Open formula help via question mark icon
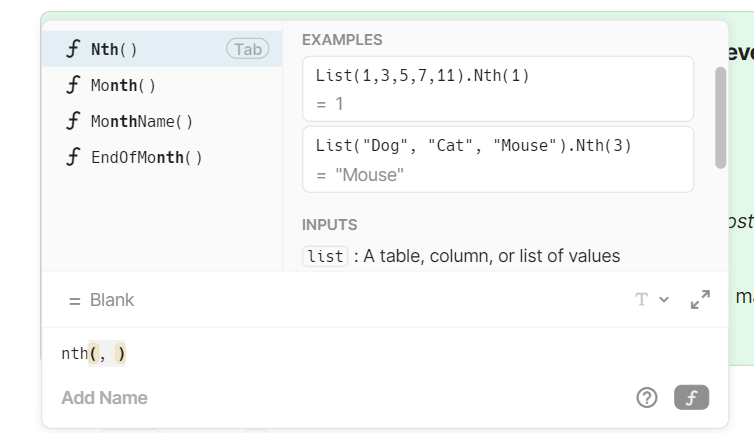Screen dimensions: 754x433 coord(647,398)
